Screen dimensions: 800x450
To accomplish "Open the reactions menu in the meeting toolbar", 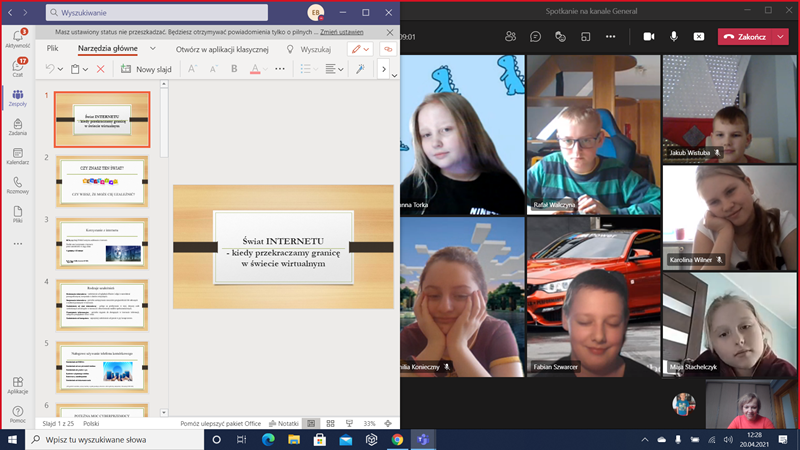I will tap(561, 36).
